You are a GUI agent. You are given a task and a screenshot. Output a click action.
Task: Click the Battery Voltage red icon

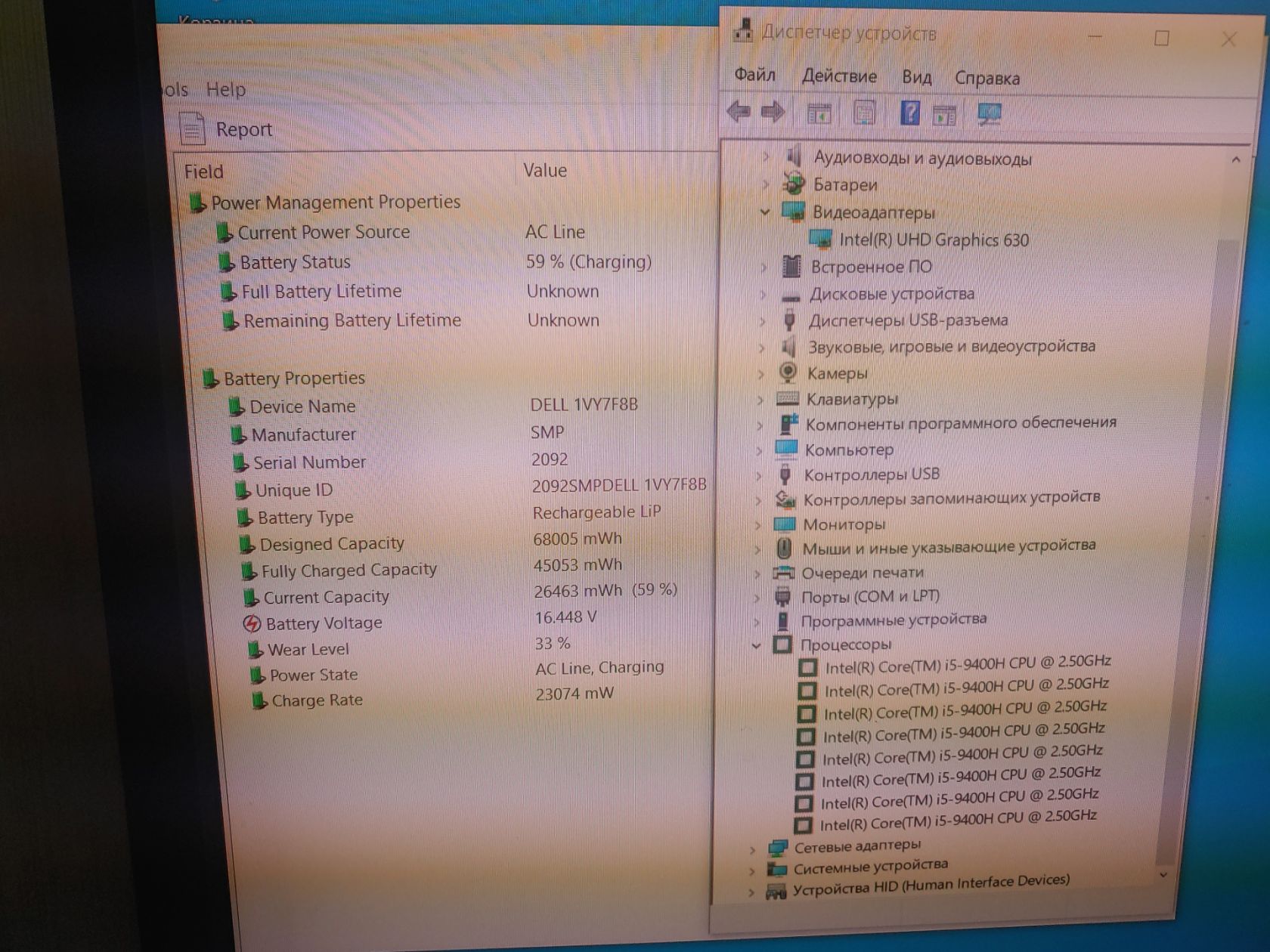tap(252, 623)
